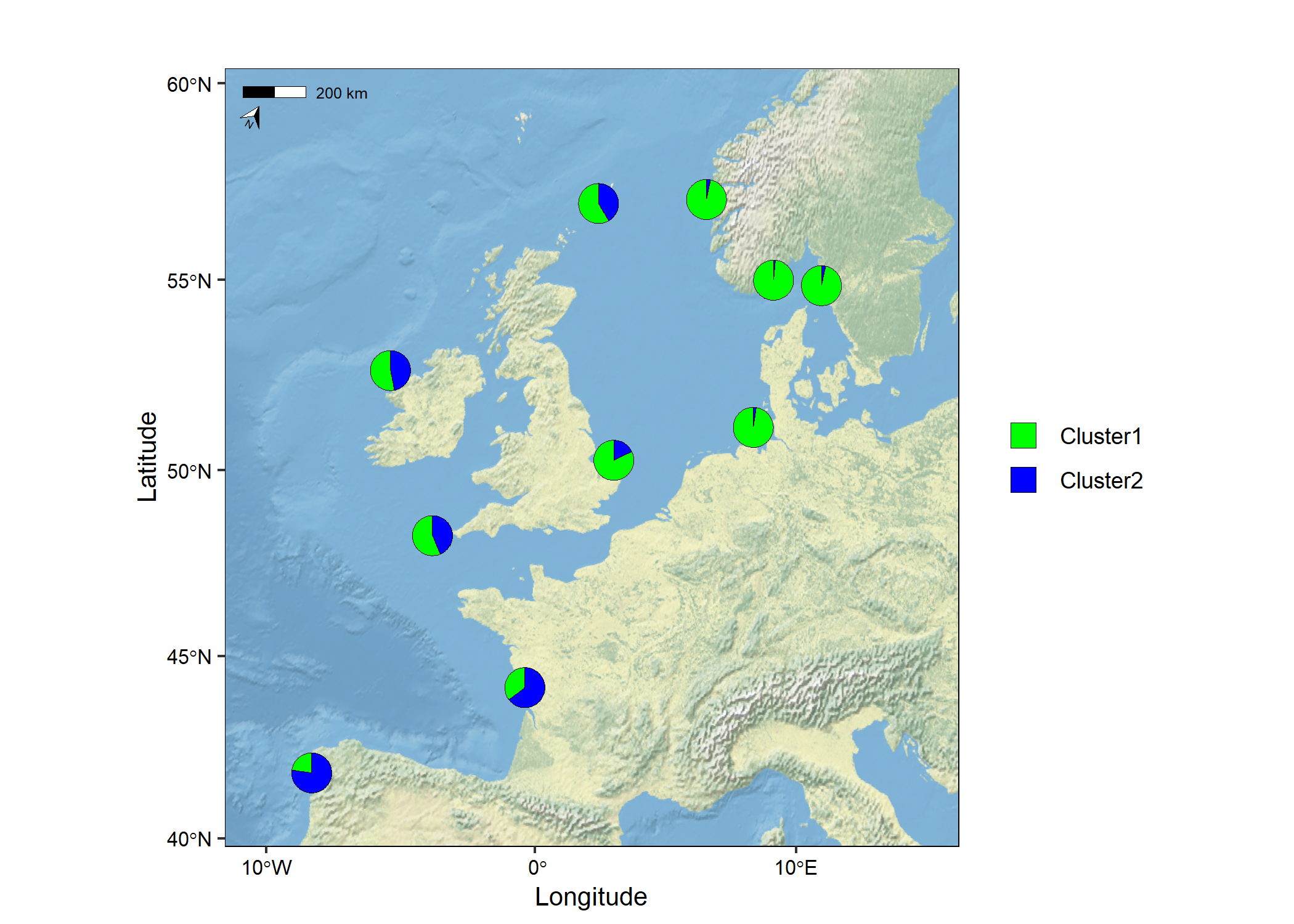Click the pie chart southwest of Cornwall
Image resolution: width=1294 pixels, height=924 pixels.
click(432, 535)
